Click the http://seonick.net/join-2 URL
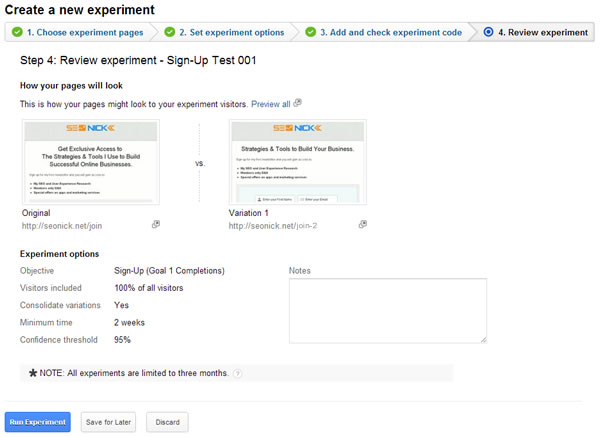This screenshot has width=600, height=437. pos(273,226)
